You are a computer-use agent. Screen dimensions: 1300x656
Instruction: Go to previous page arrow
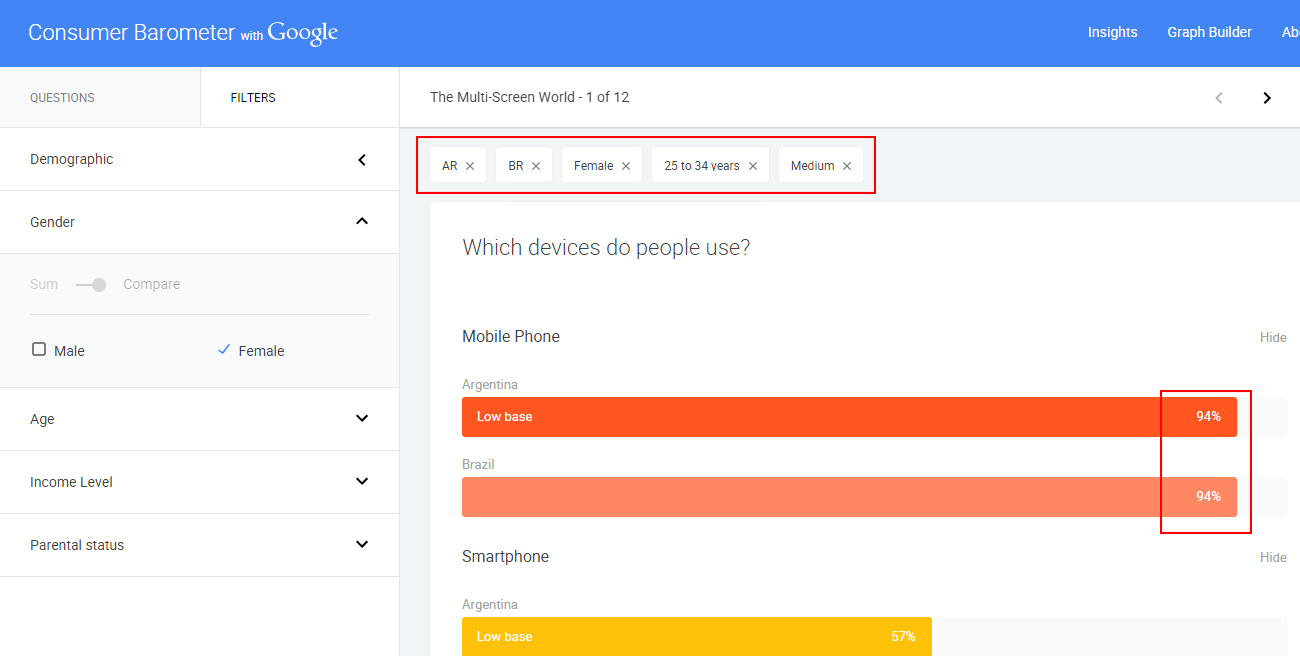[x=1219, y=98]
